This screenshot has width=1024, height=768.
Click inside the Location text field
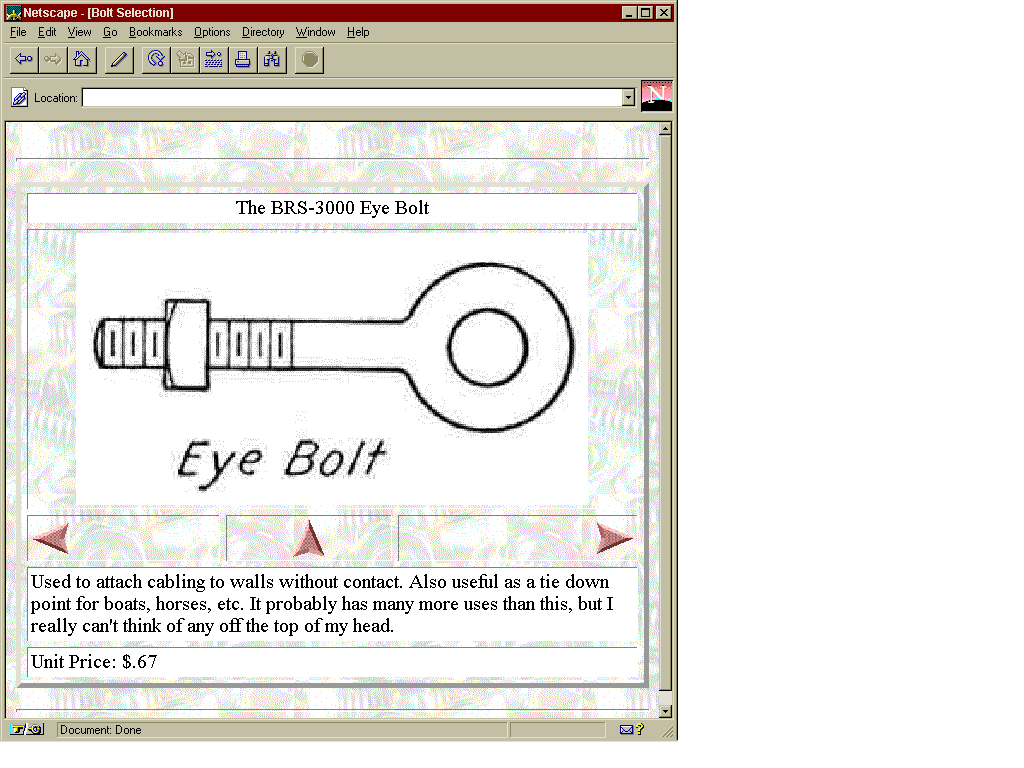click(350, 98)
